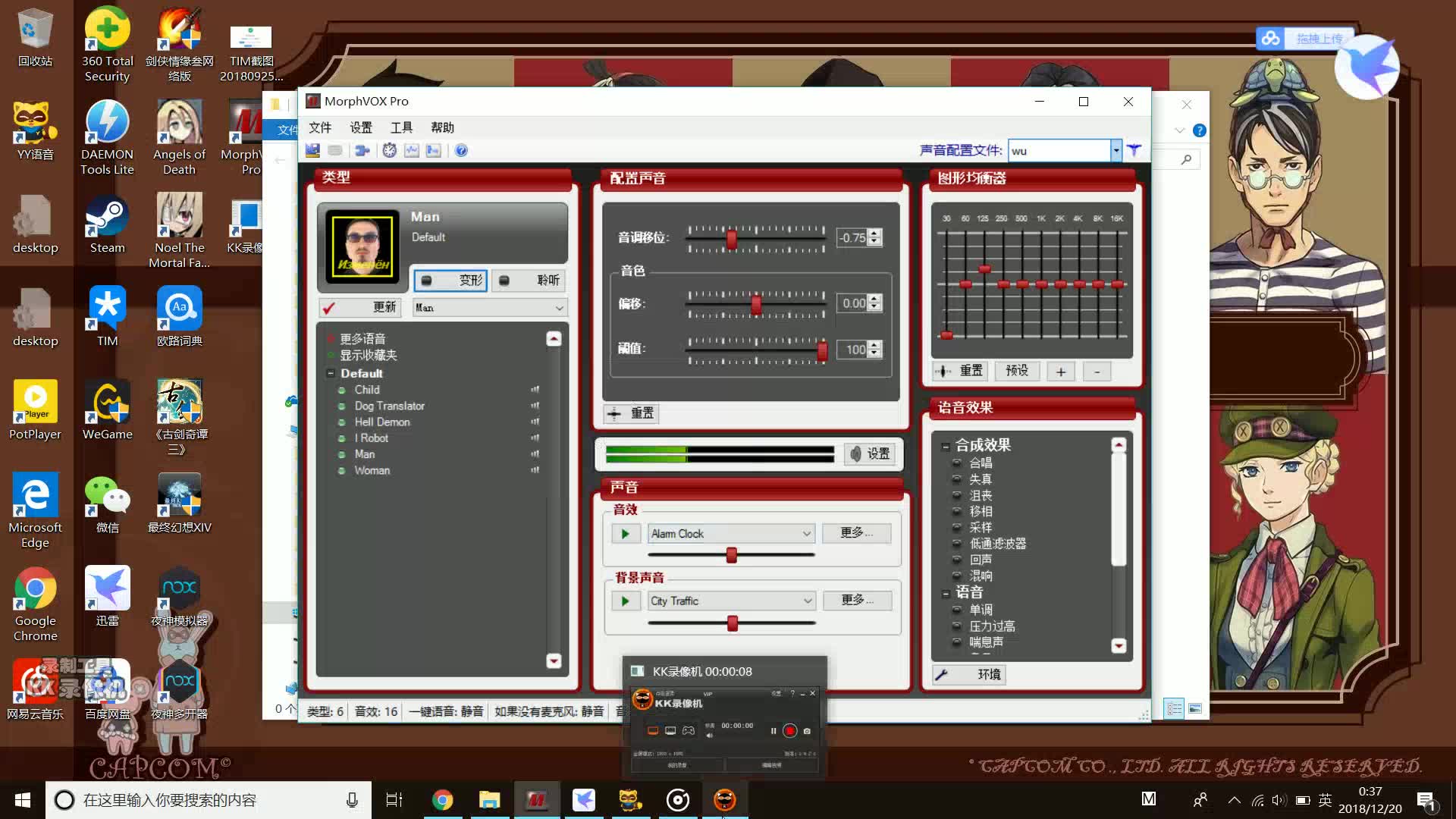Play the Alarm Clock sound effect
This screenshot has width=1456, height=819.
pyautogui.click(x=625, y=534)
